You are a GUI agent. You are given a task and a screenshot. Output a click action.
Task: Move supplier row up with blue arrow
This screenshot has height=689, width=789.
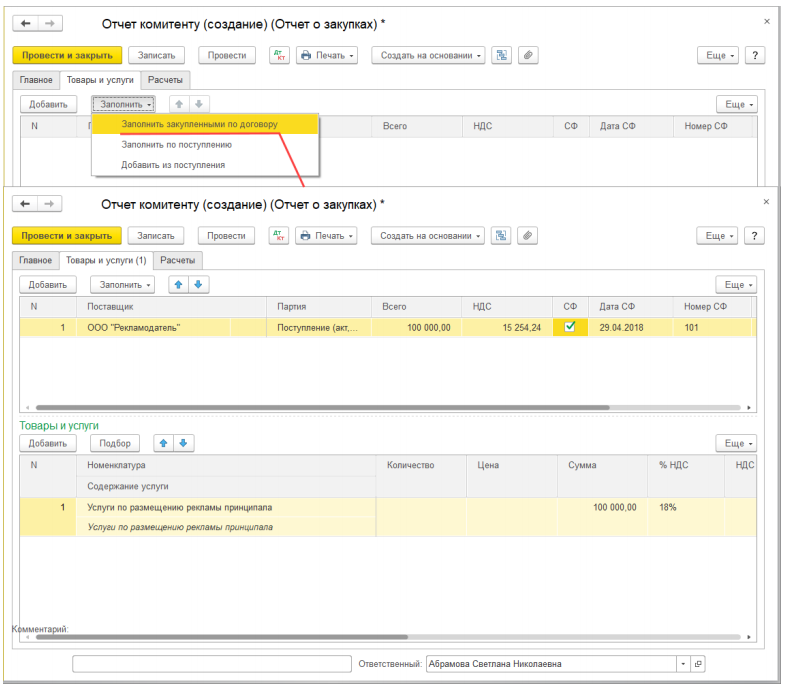click(179, 284)
